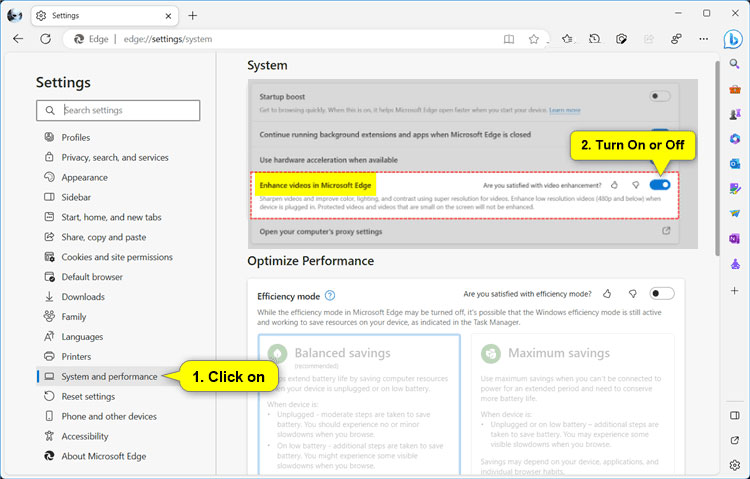750x479 pixels.
Task: Open the sidebar OneNote icon
Action: [x=735, y=238]
